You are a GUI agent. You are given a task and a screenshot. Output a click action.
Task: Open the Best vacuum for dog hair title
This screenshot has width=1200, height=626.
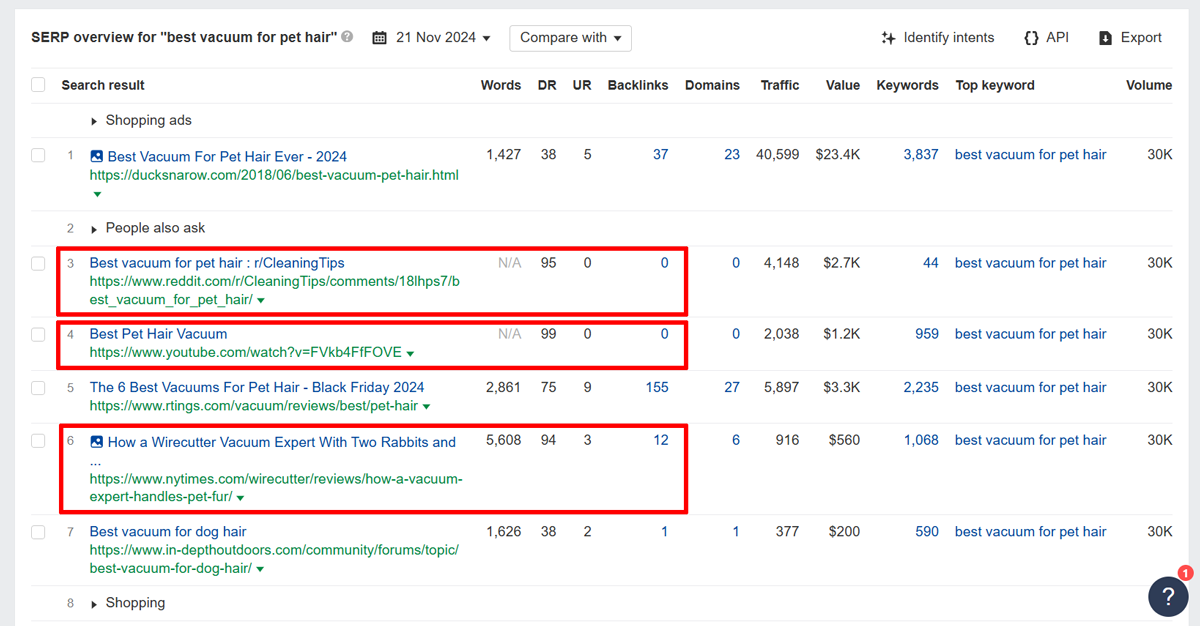[x=168, y=532]
